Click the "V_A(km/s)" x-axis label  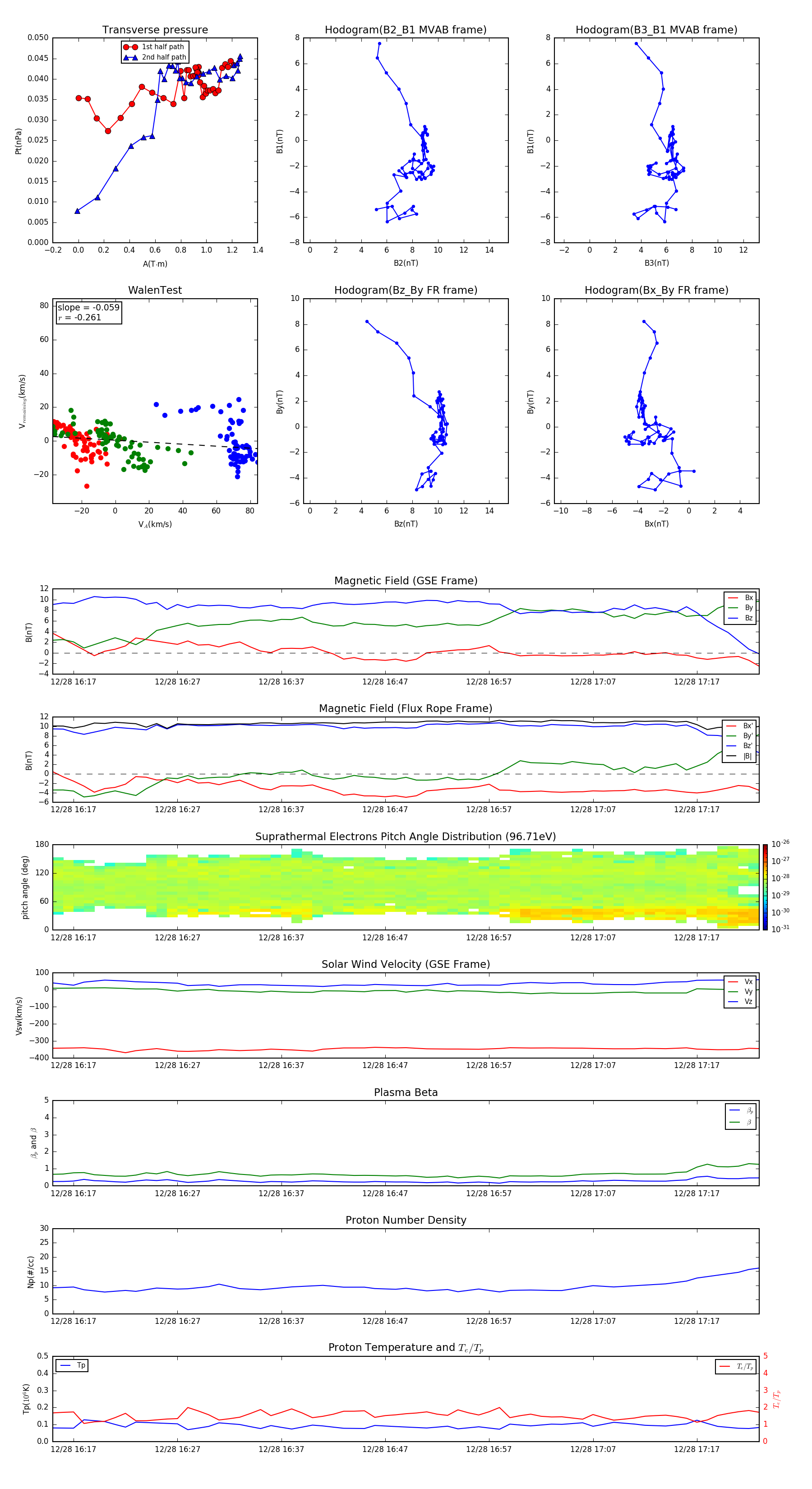(155, 524)
